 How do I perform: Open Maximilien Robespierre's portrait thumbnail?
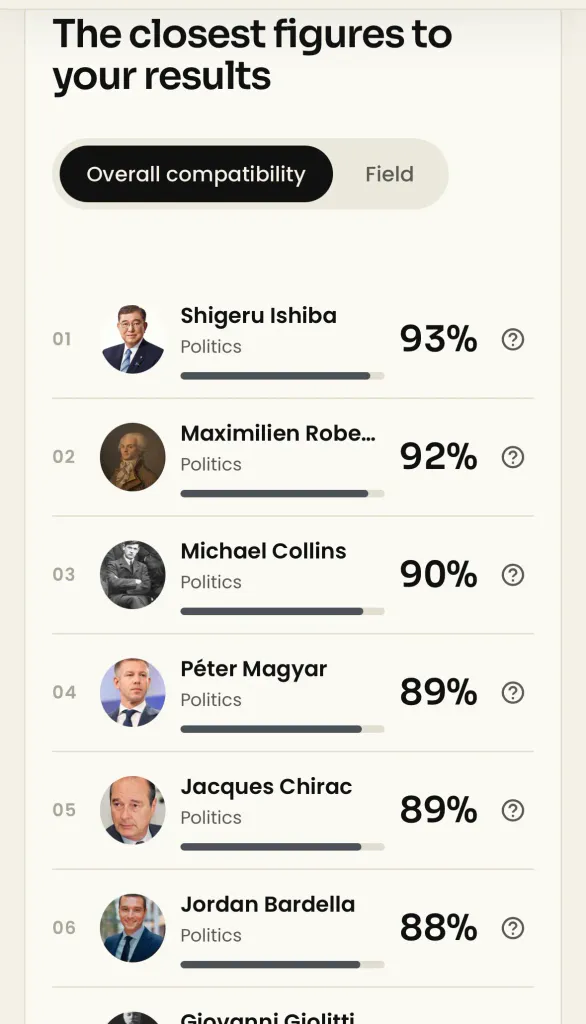(x=133, y=457)
